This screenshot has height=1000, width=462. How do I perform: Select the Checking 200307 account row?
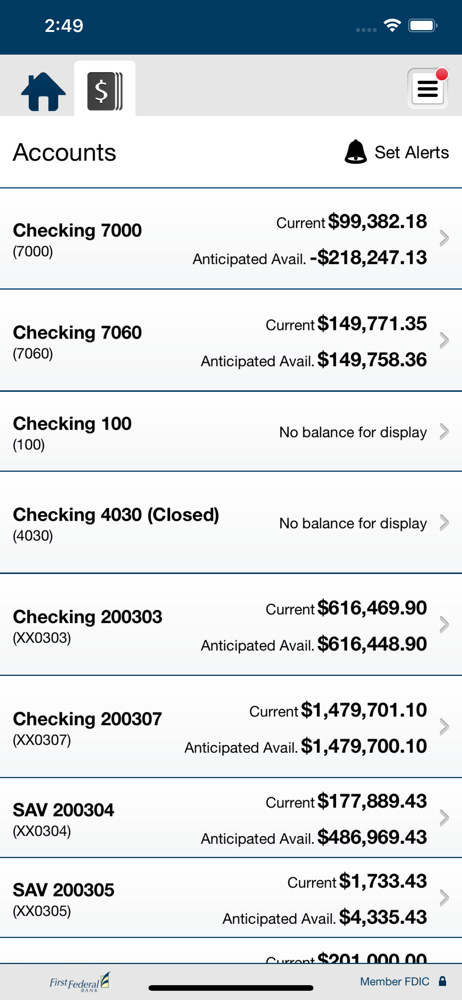pos(231,727)
